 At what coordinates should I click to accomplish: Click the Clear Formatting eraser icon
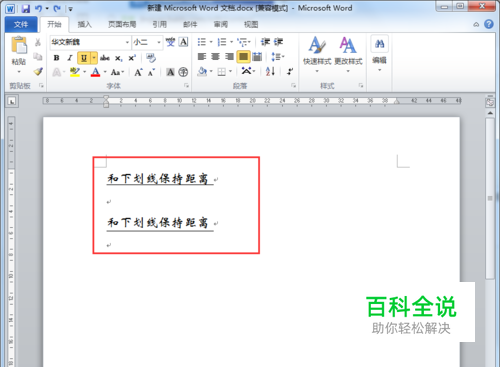coord(151,58)
